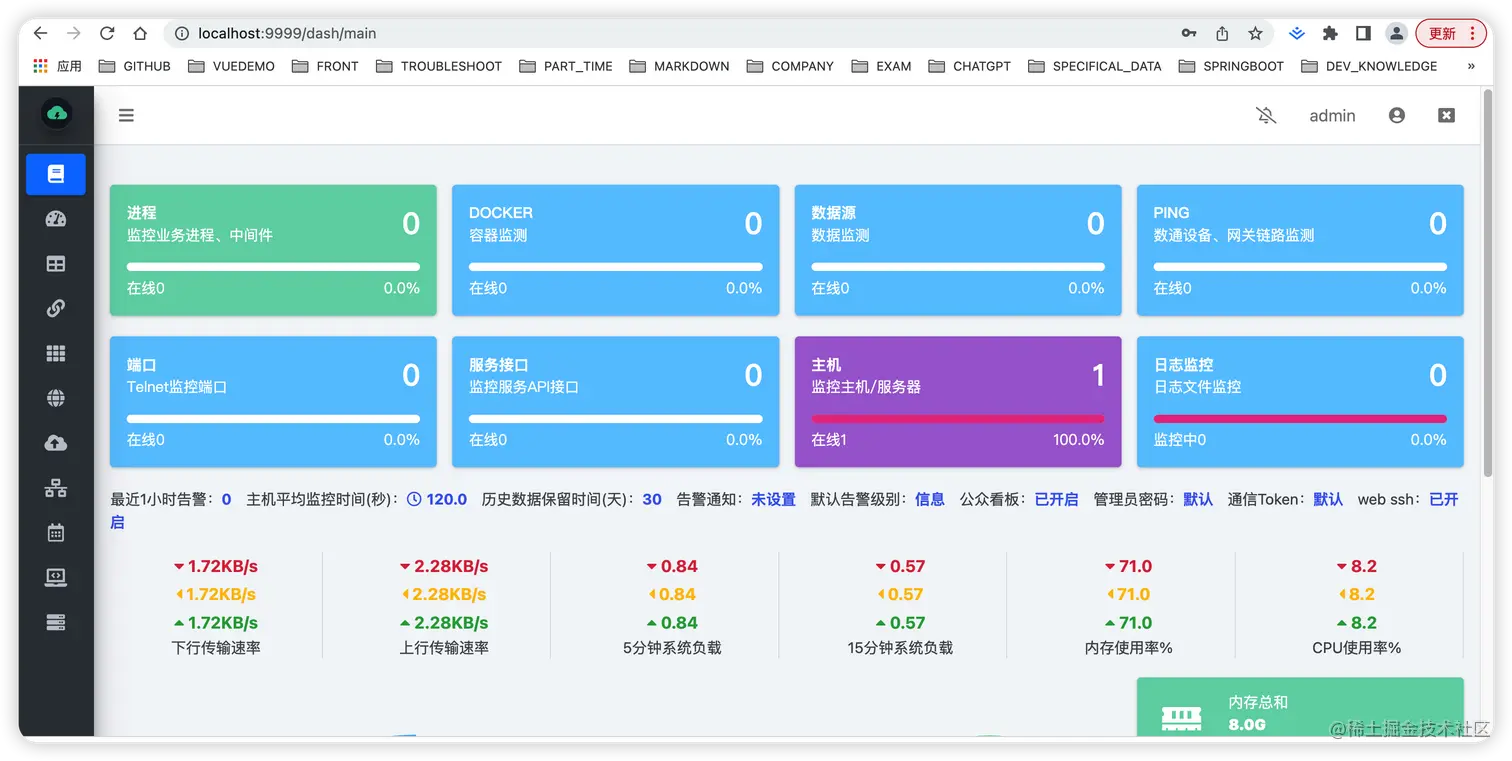
Task: Click the 默认 link beside 通信Token
Action: (x=1328, y=499)
